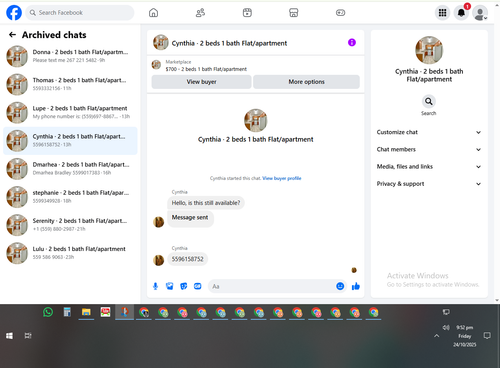Viewport: 500px width, 368px height.
Task: Open Lulu's archived chat
Action: [x=70, y=253]
